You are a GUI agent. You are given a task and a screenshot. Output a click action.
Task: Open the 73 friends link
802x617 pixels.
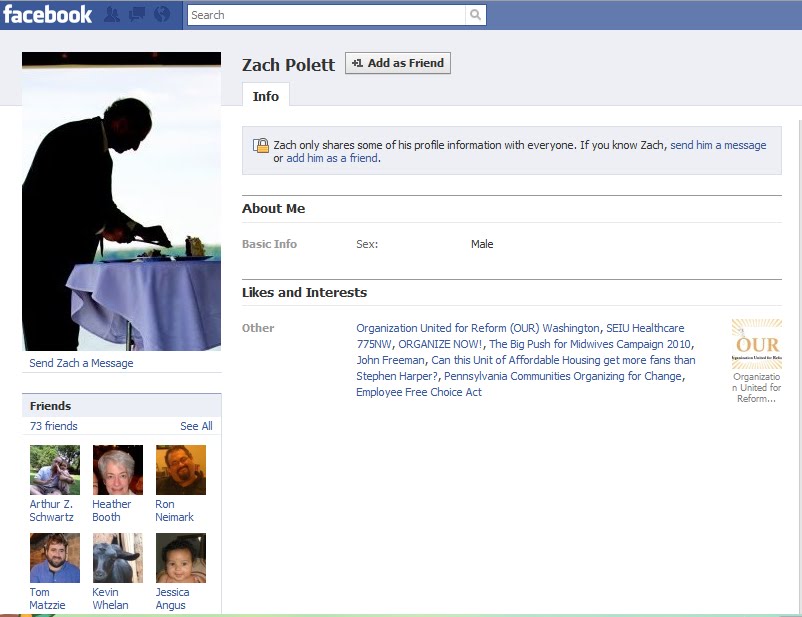(x=54, y=426)
